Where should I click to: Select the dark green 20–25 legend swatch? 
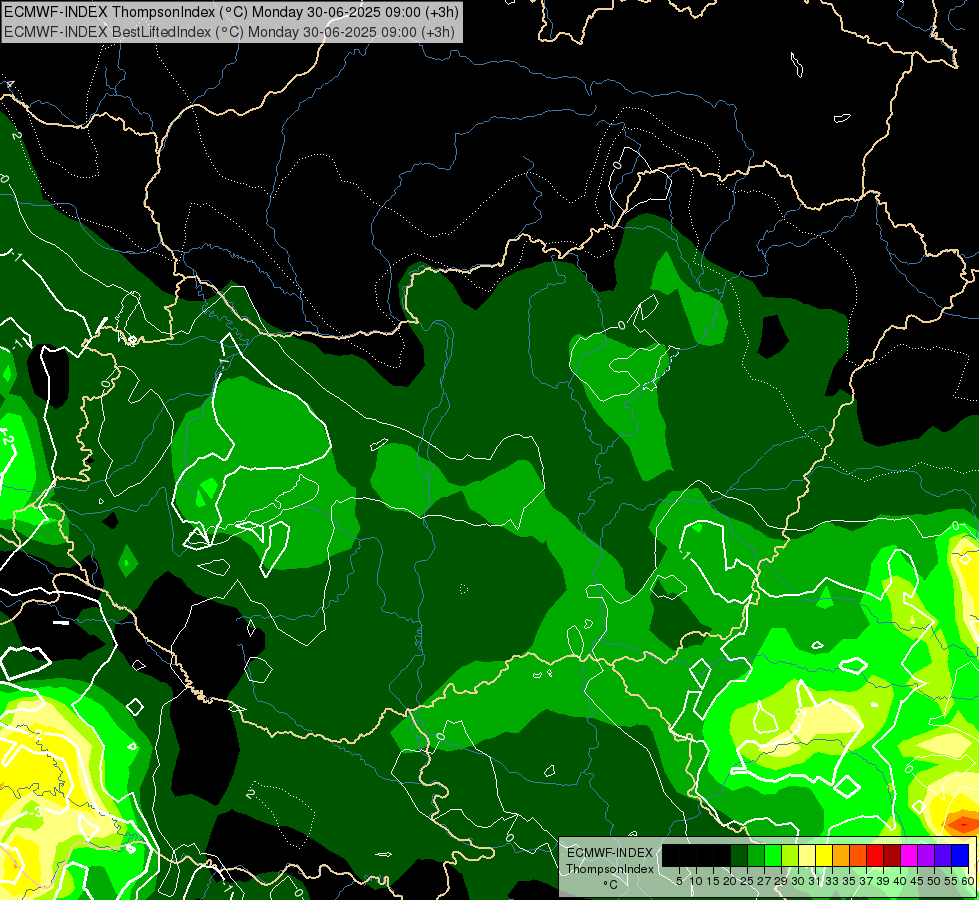(x=739, y=856)
